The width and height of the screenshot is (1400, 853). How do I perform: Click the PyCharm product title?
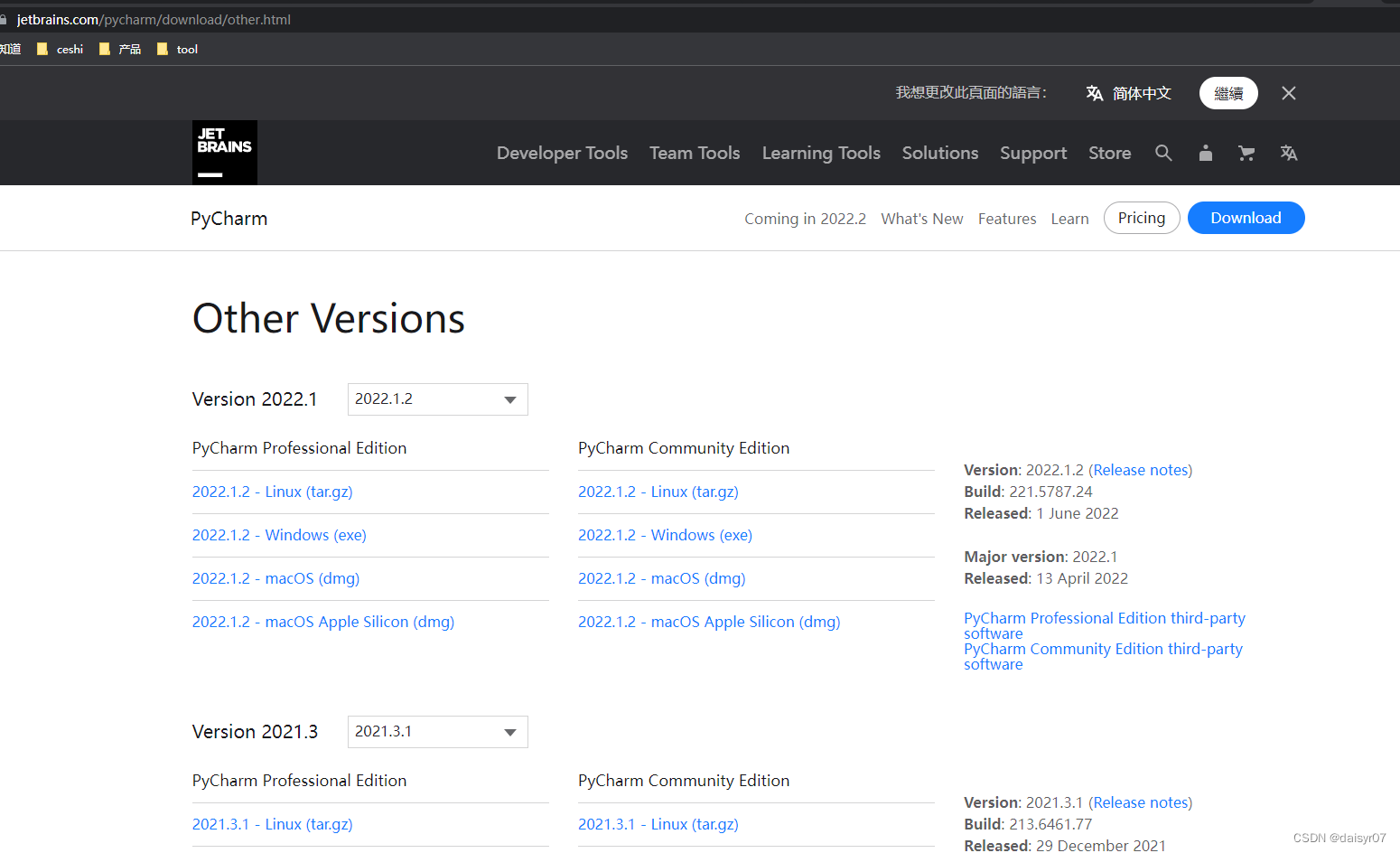[x=229, y=219]
